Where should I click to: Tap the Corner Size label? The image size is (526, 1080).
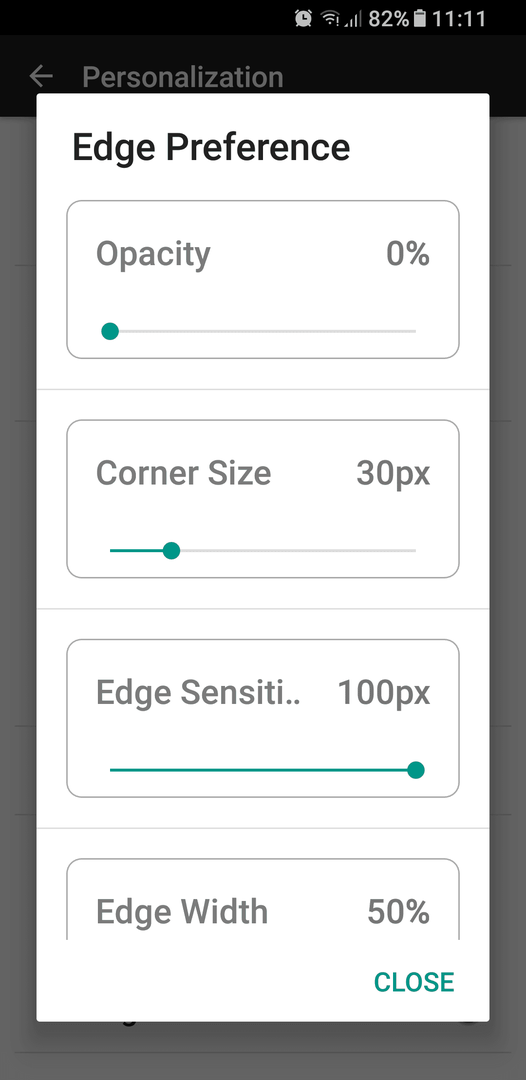[183, 473]
